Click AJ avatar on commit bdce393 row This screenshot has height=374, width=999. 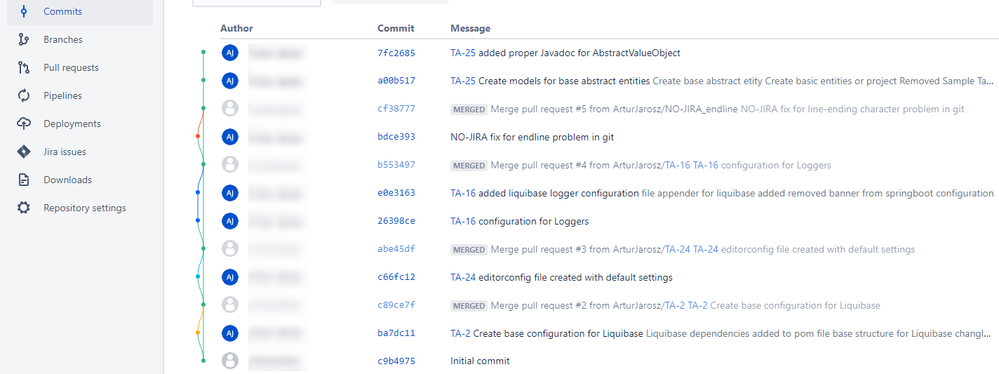pos(230,137)
